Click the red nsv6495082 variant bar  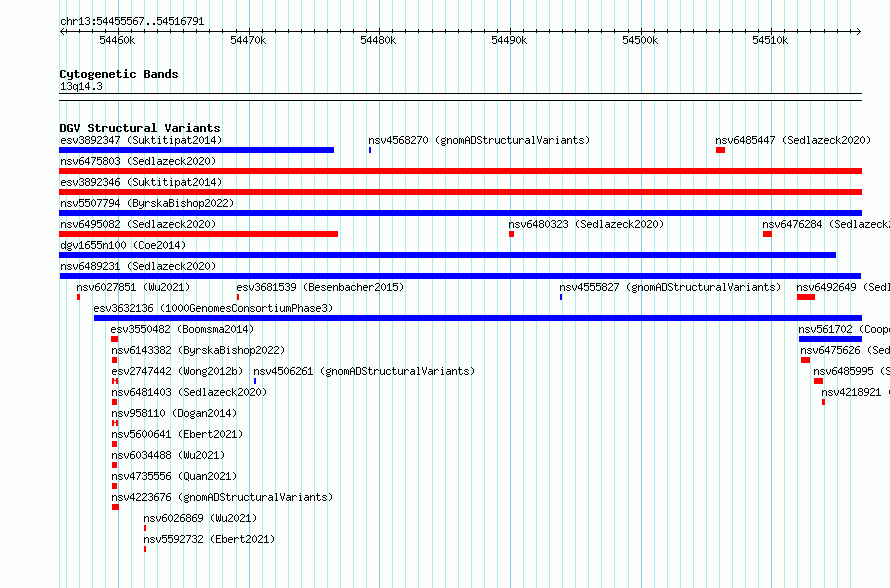[199, 234]
